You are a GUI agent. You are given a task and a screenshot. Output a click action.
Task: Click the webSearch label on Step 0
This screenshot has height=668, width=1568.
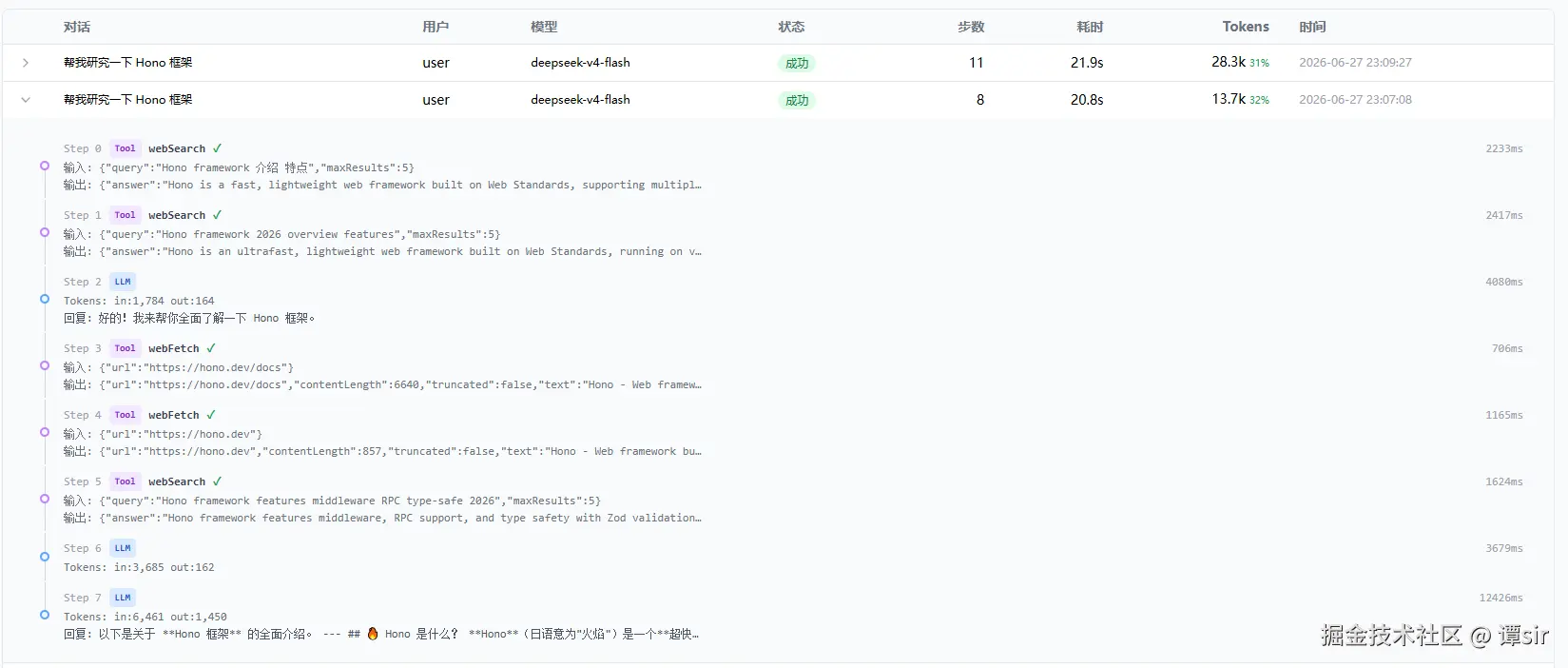(x=177, y=148)
